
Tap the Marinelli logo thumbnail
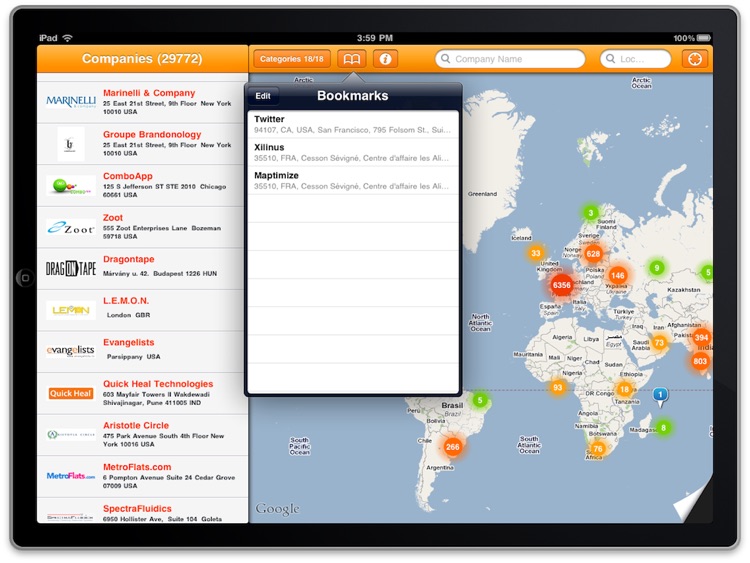71,101
